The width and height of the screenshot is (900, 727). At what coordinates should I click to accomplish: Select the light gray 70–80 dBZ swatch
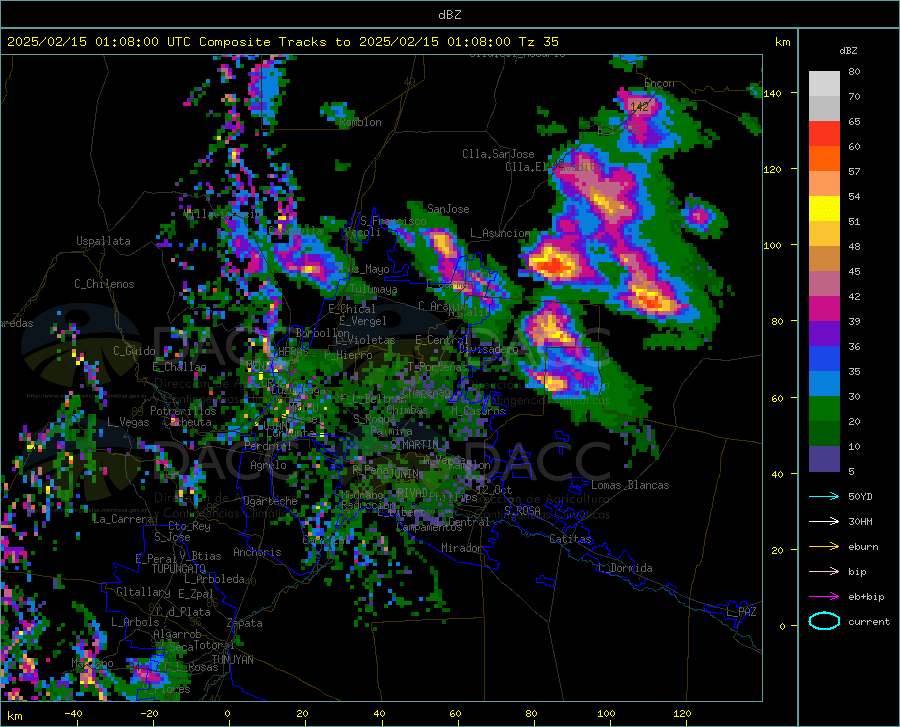point(824,84)
